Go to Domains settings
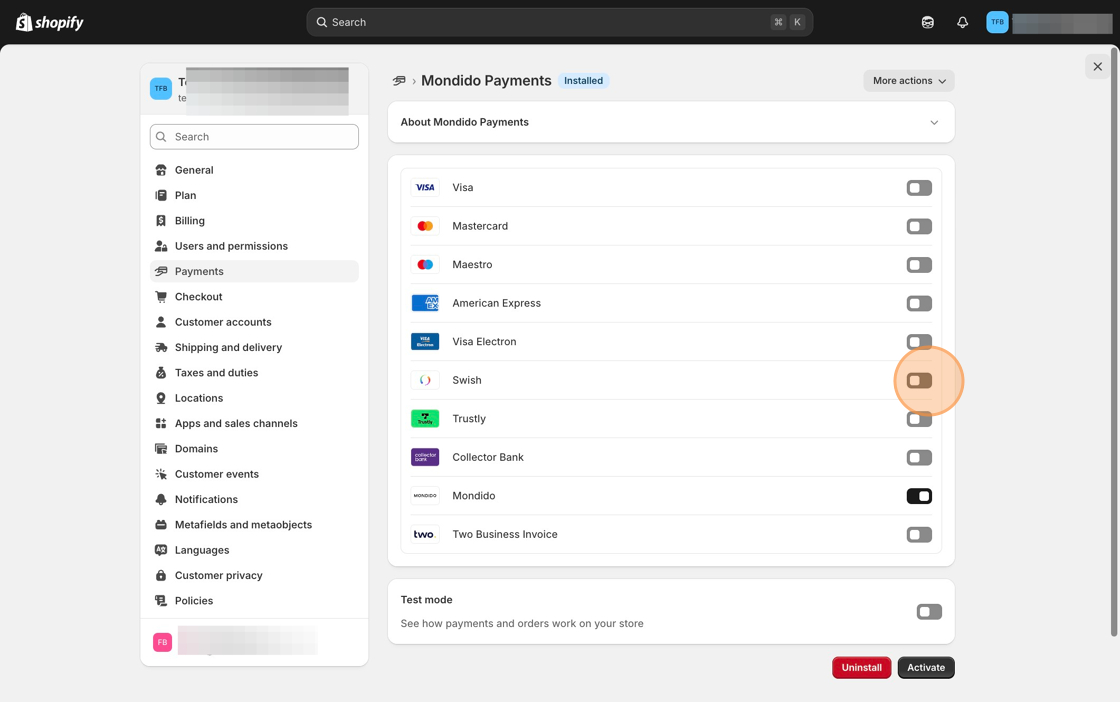Viewport: 1120px width, 702px height. [254, 448]
